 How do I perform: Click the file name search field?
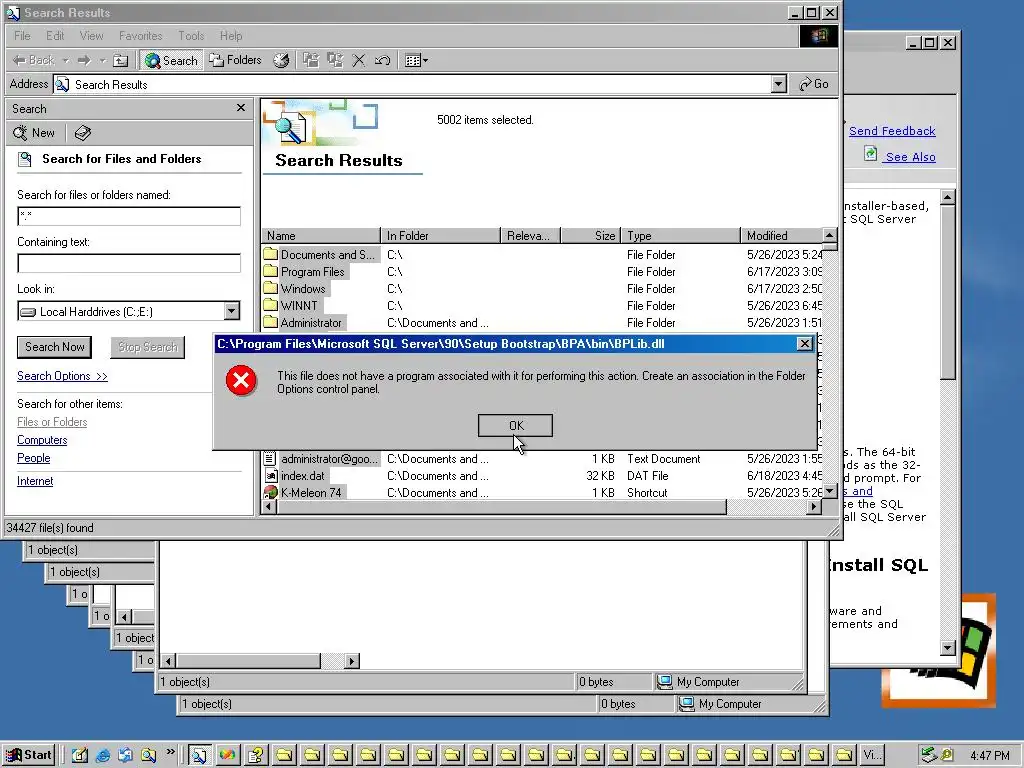(x=129, y=216)
